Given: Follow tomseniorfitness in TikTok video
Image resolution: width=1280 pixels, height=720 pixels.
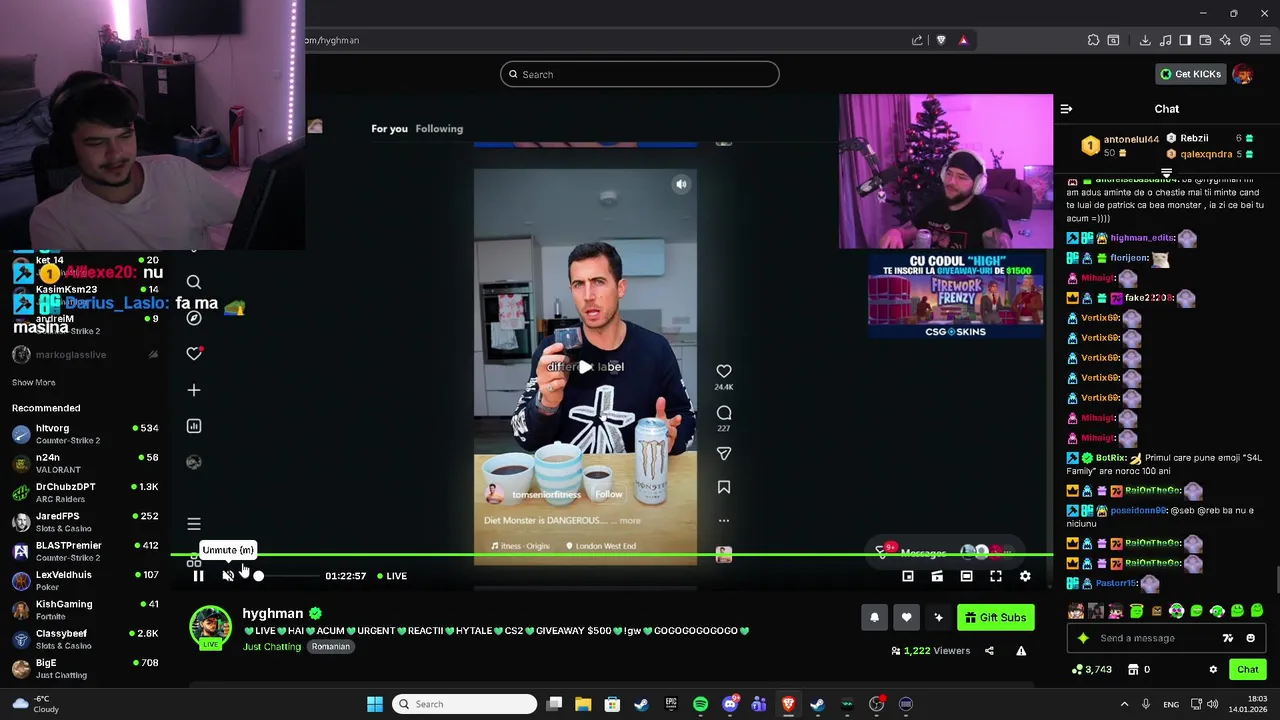Looking at the screenshot, I should click(608, 494).
